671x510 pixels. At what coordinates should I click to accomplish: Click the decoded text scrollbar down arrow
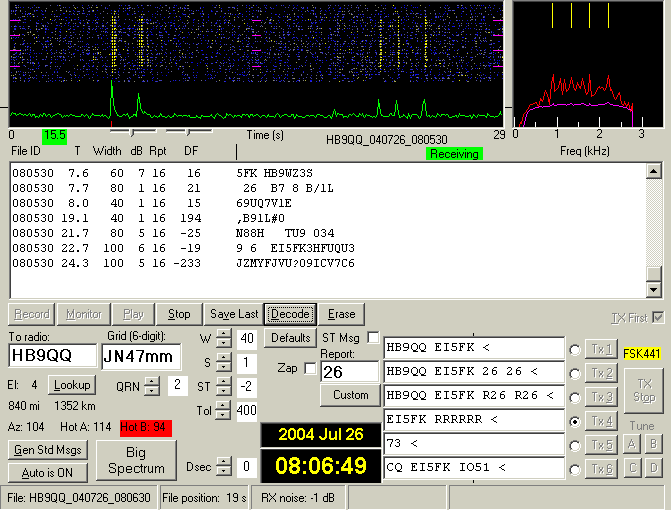tap(654, 290)
